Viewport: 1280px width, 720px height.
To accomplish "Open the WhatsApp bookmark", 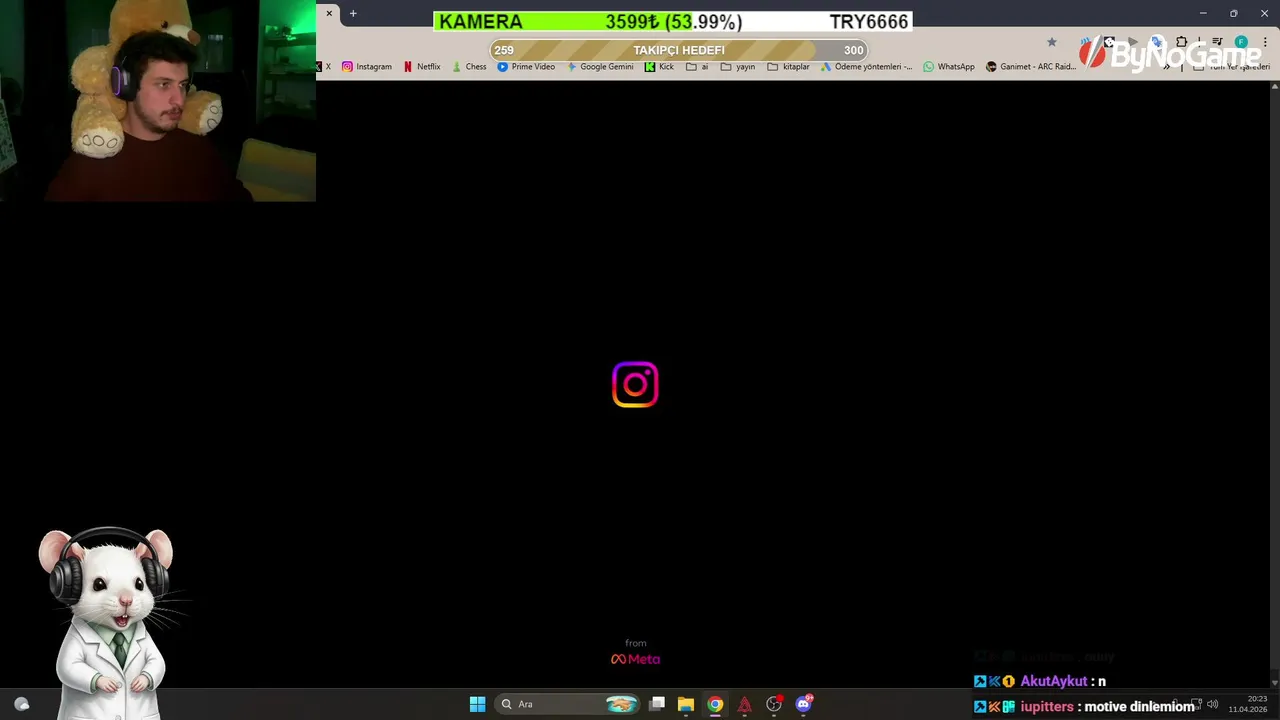I will pos(949,67).
